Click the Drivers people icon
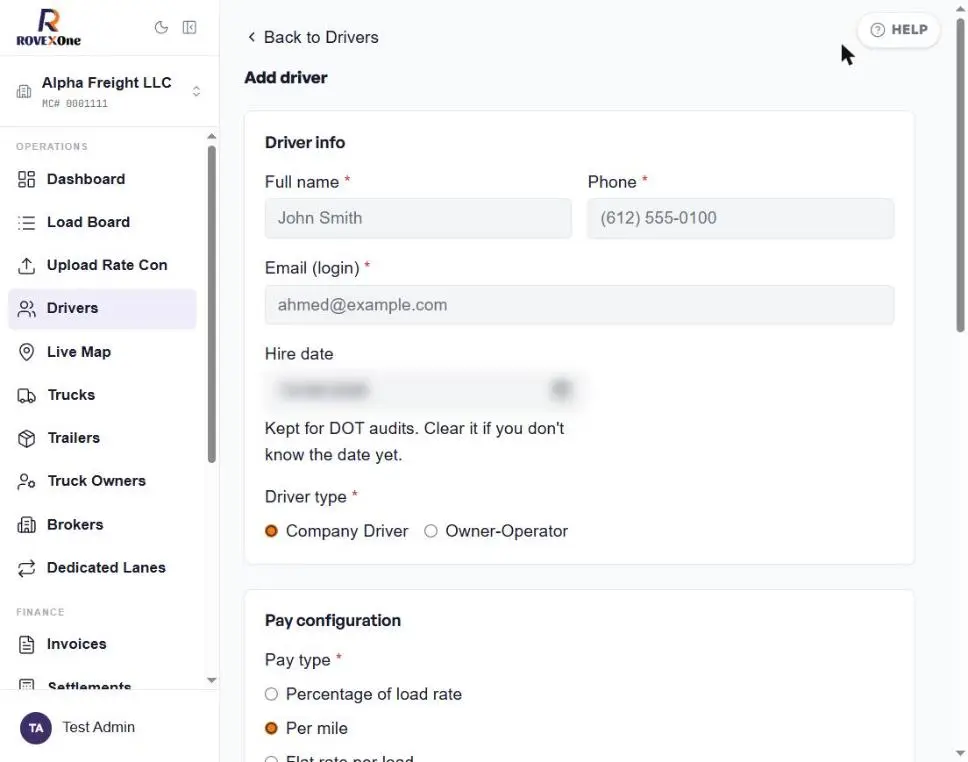Viewport: 968px width, 762px height. [x=27, y=308]
